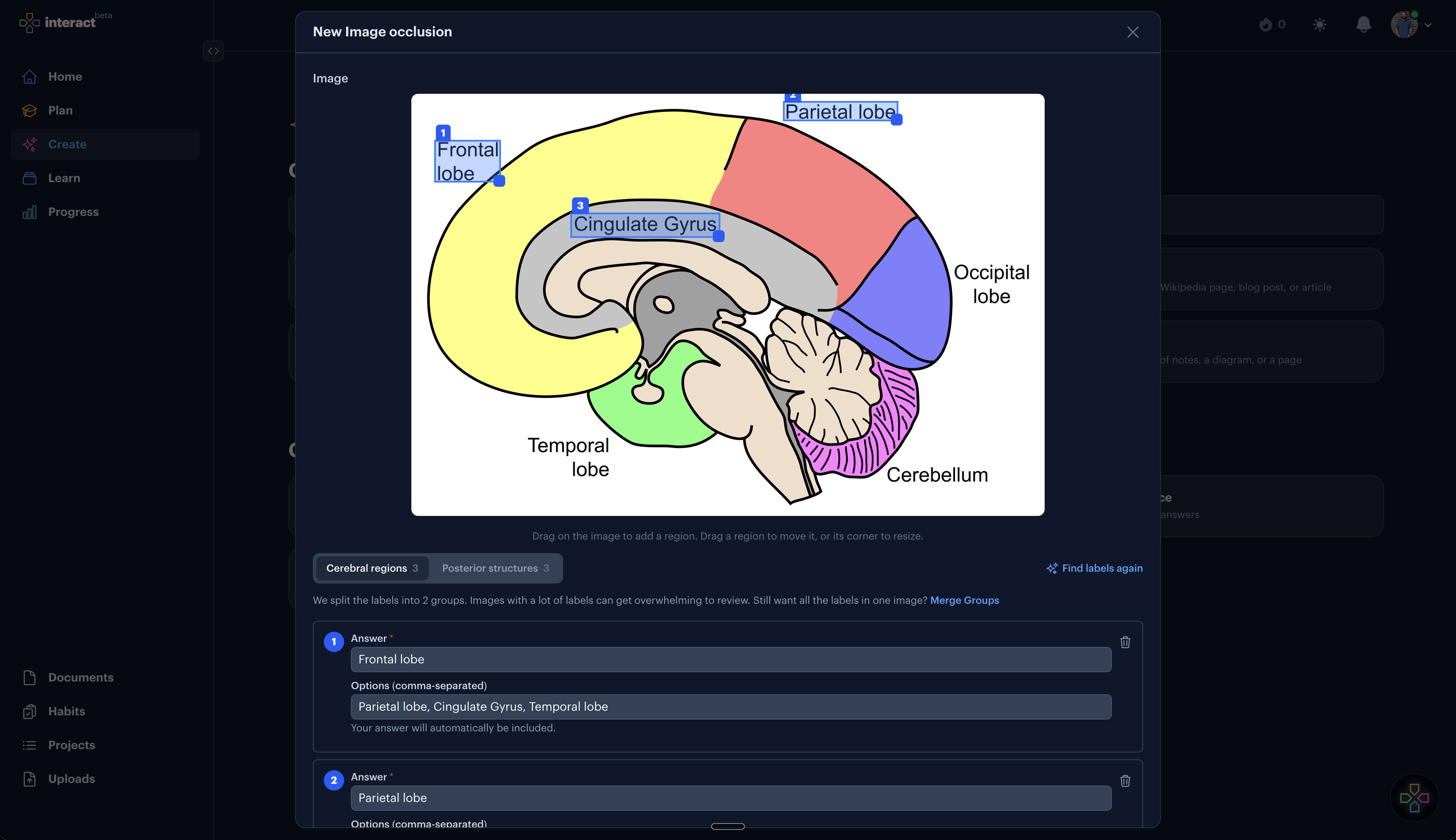Edit the Parietal lobe answer field
The height and width of the screenshot is (840, 1456).
click(731, 798)
